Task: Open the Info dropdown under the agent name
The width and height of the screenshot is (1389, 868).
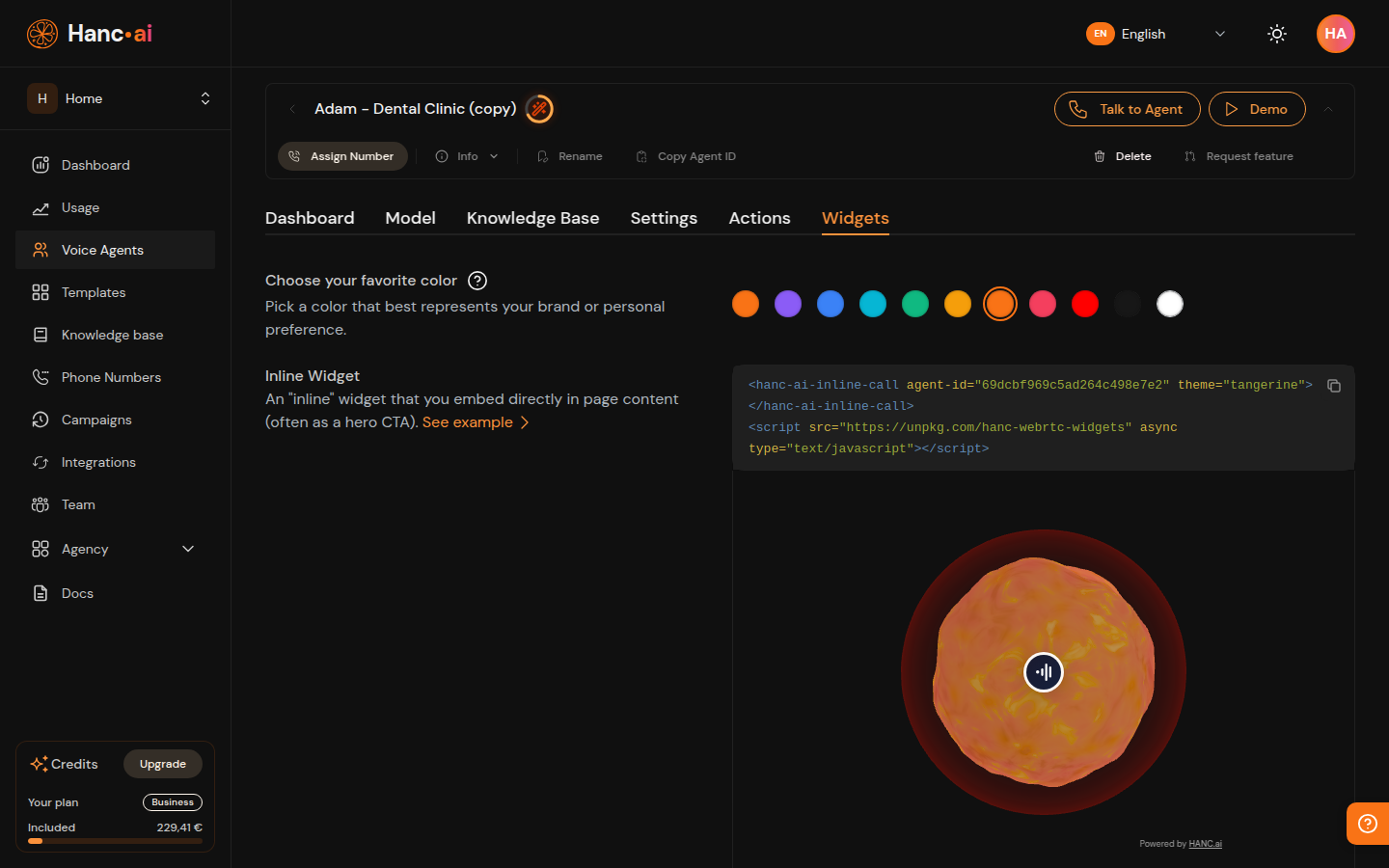Action: pyautogui.click(x=467, y=155)
